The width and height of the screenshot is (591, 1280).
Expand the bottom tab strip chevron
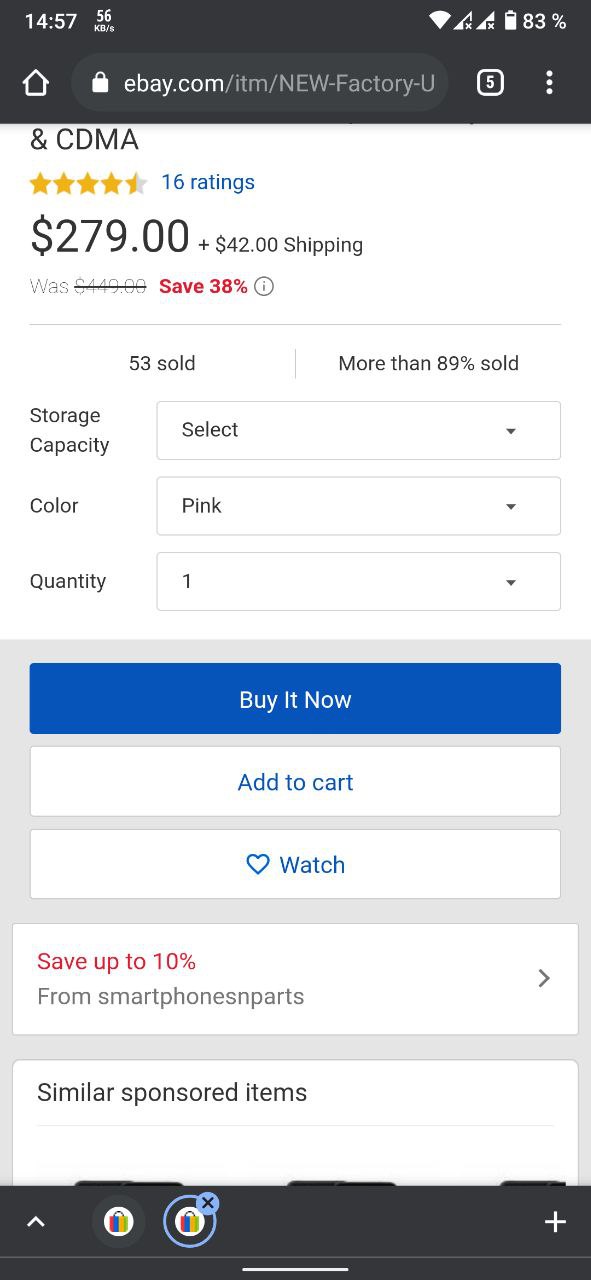point(35,1221)
